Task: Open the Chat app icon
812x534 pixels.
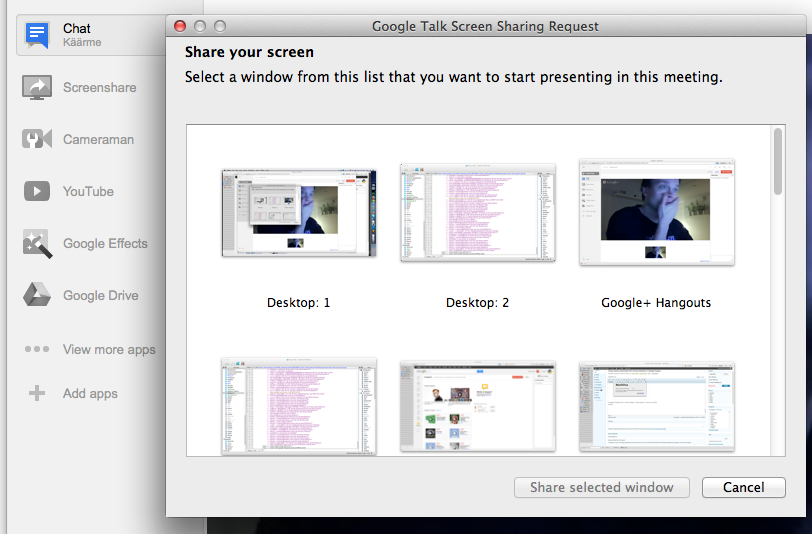Action: (x=36, y=35)
